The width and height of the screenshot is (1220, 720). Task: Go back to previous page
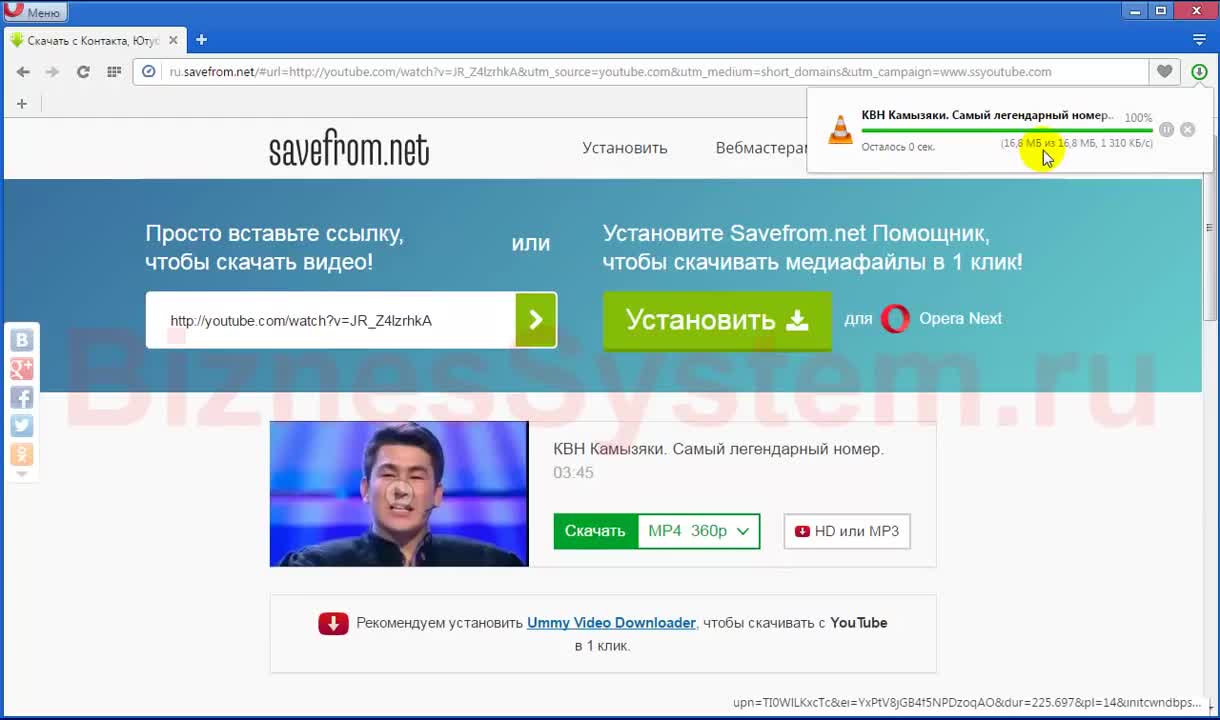tap(23, 72)
